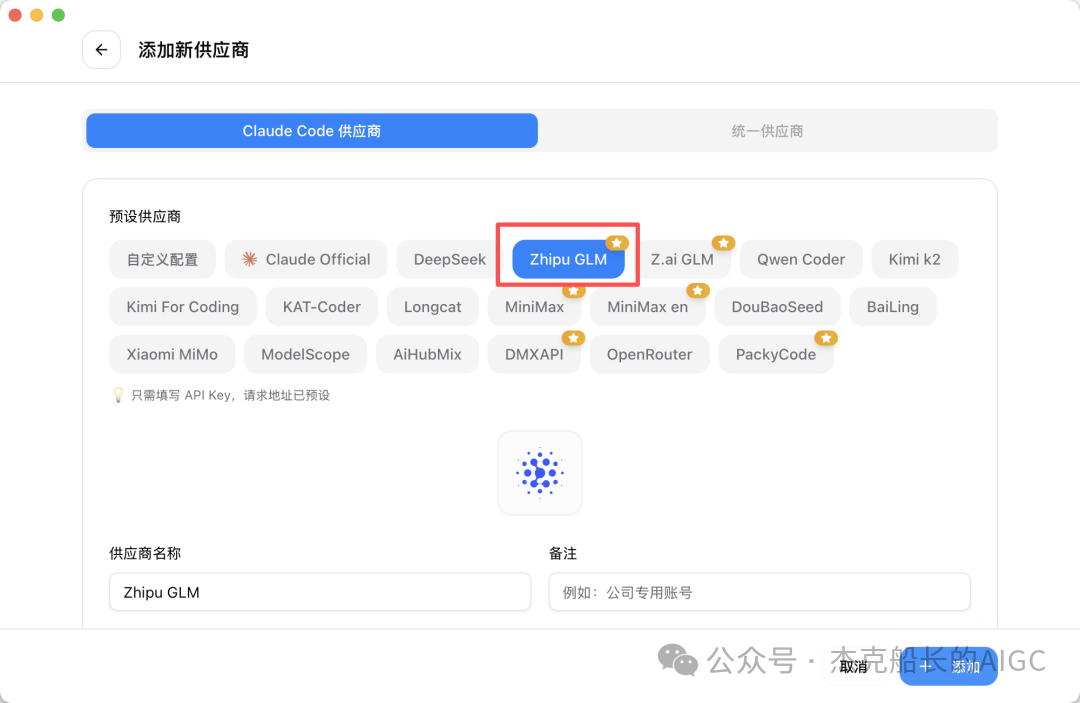Click the 供应商名称 input field

pyautogui.click(x=320, y=592)
